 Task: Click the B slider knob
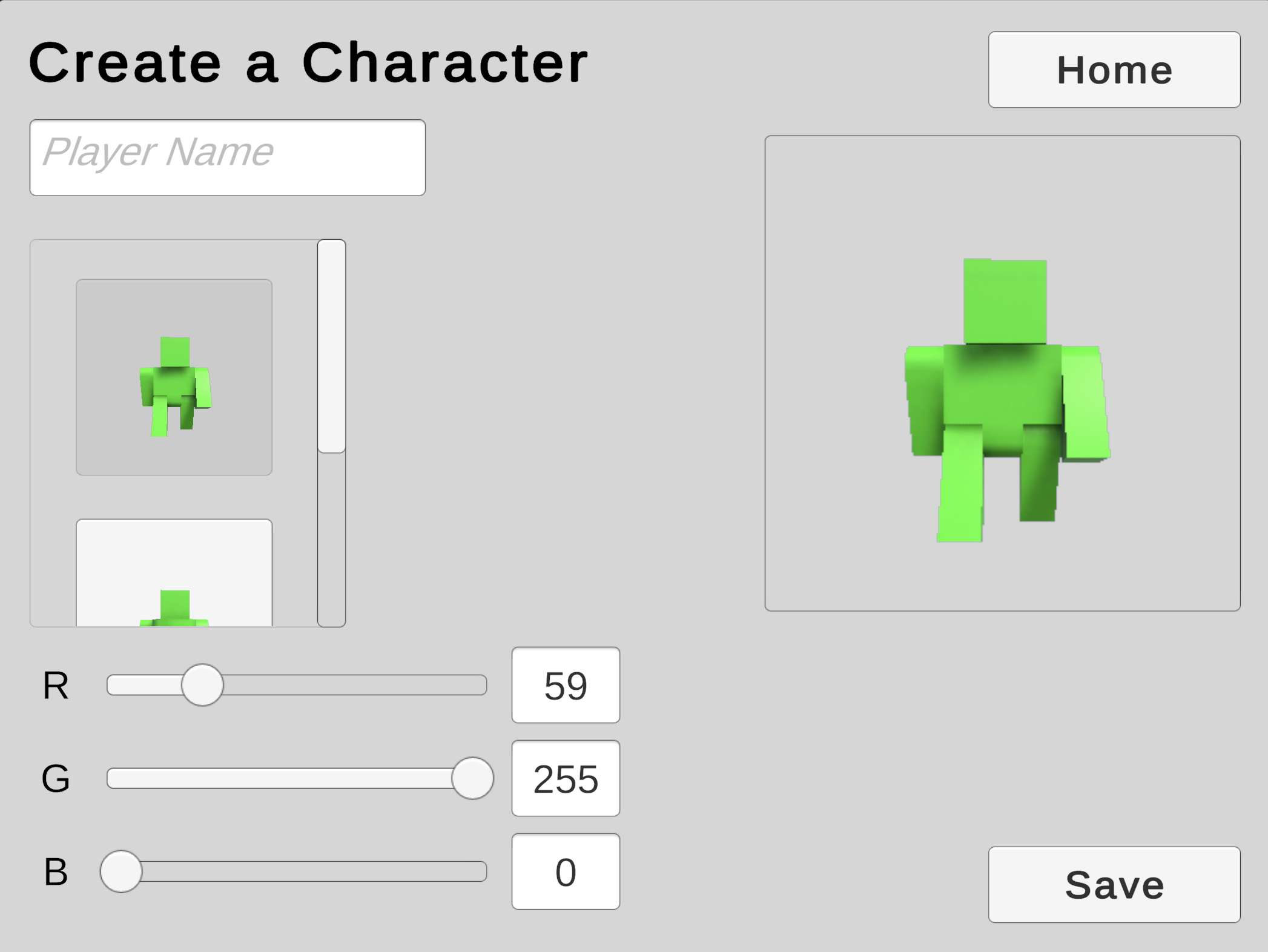click(x=121, y=871)
